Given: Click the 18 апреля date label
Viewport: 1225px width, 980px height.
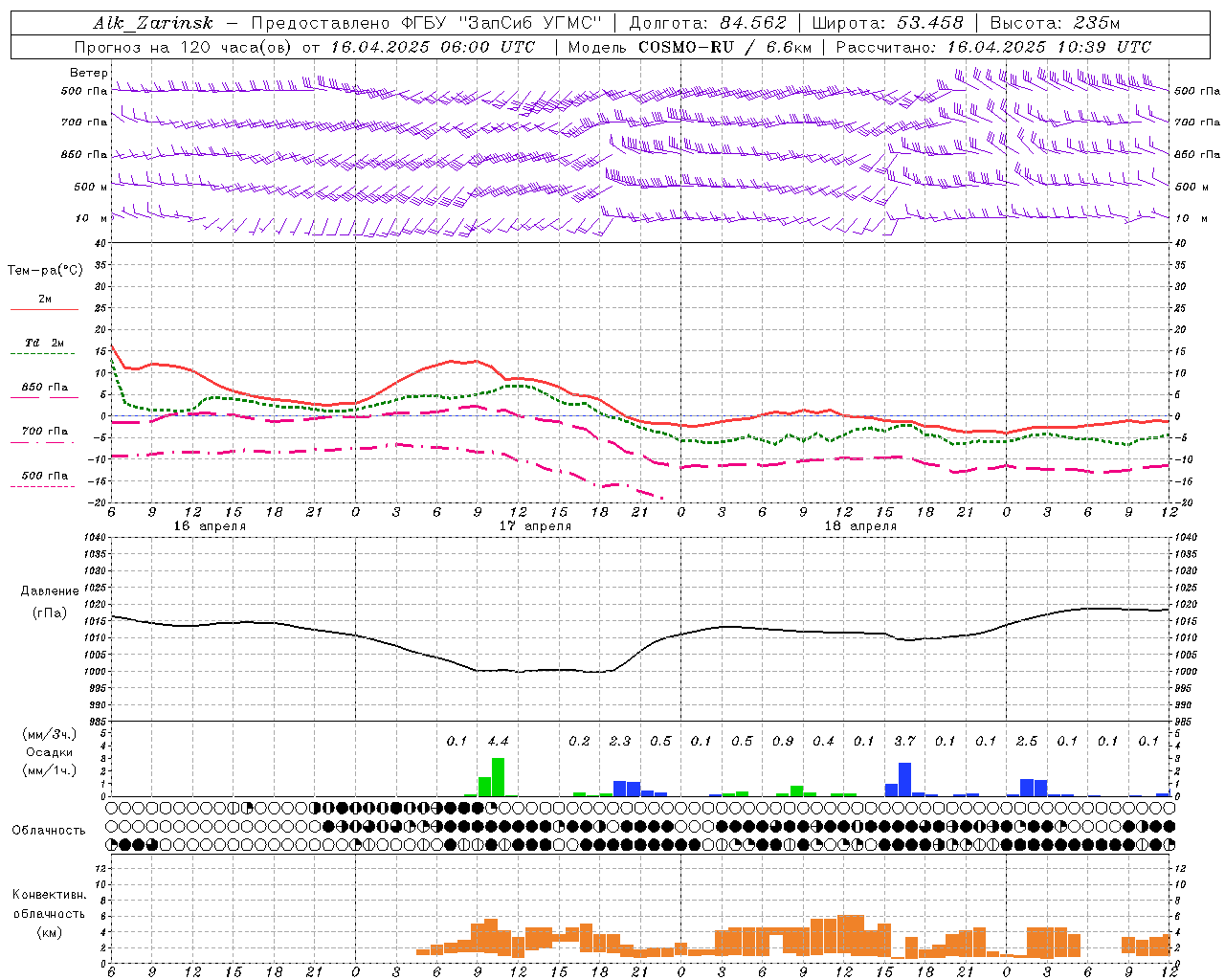Looking at the screenshot, I should pyautogui.click(x=860, y=526).
